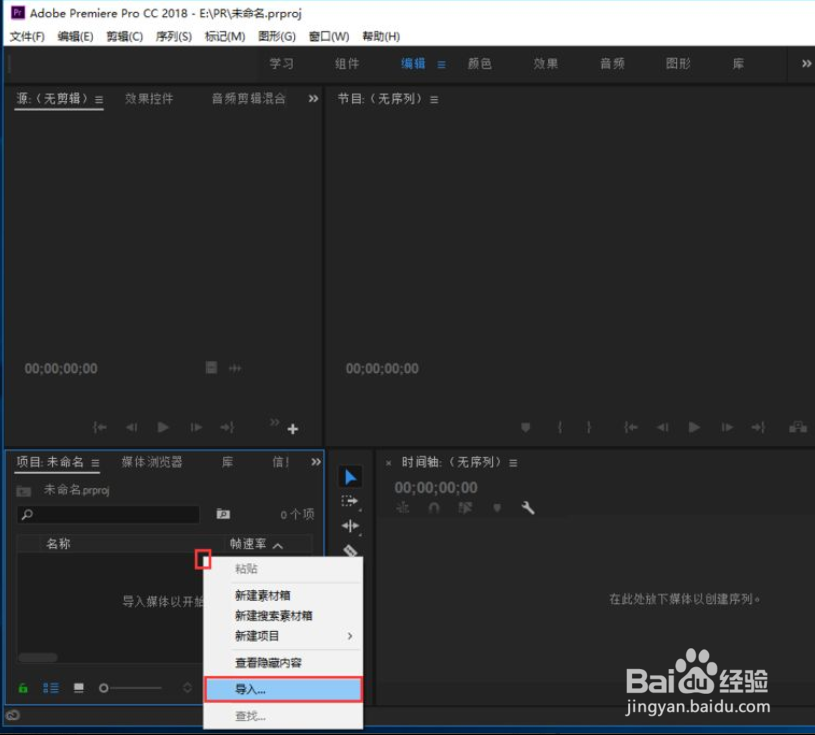Click the Mark In brace in program monitor
Viewport: 815px width, 735px height.
click(560, 427)
